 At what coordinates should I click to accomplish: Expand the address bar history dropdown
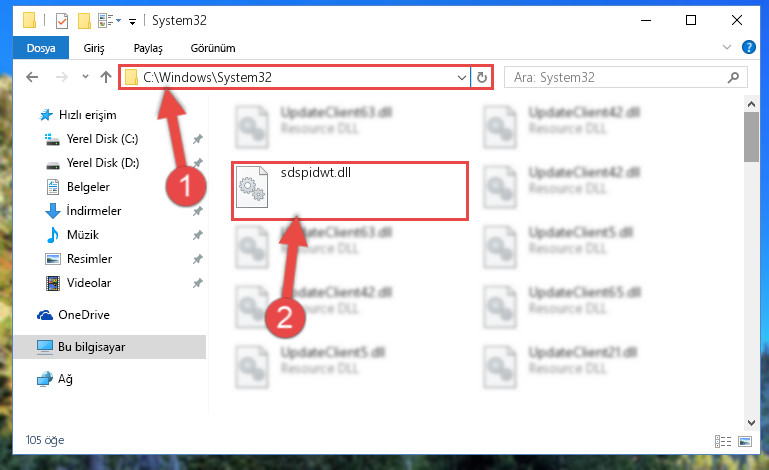[x=461, y=78]
